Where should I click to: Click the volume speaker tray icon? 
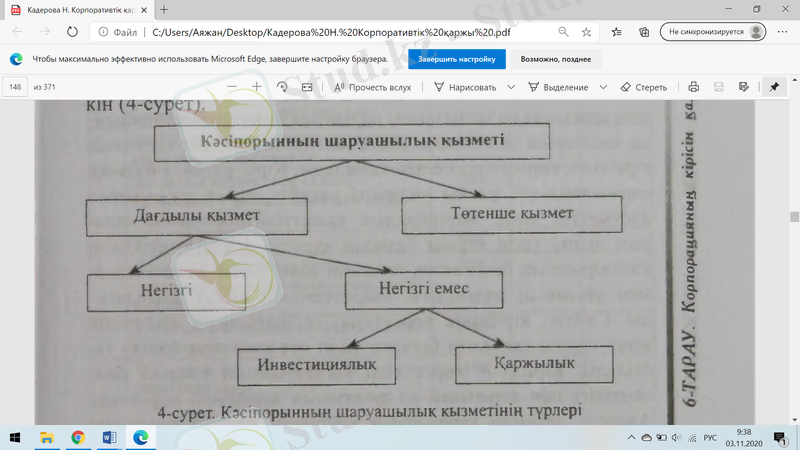(677, 438)
